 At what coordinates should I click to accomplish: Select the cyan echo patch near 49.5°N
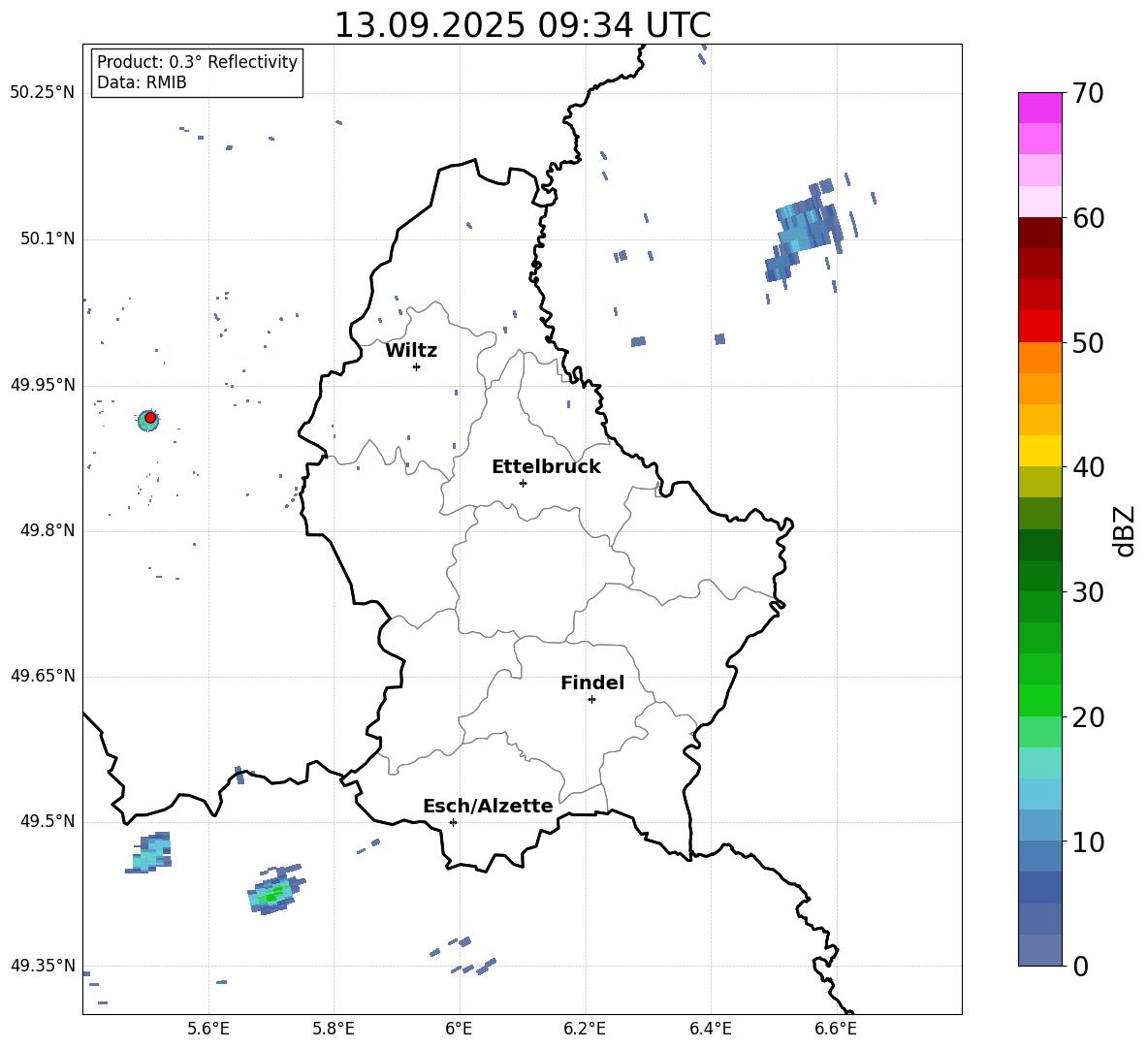[x=151, y=853]
